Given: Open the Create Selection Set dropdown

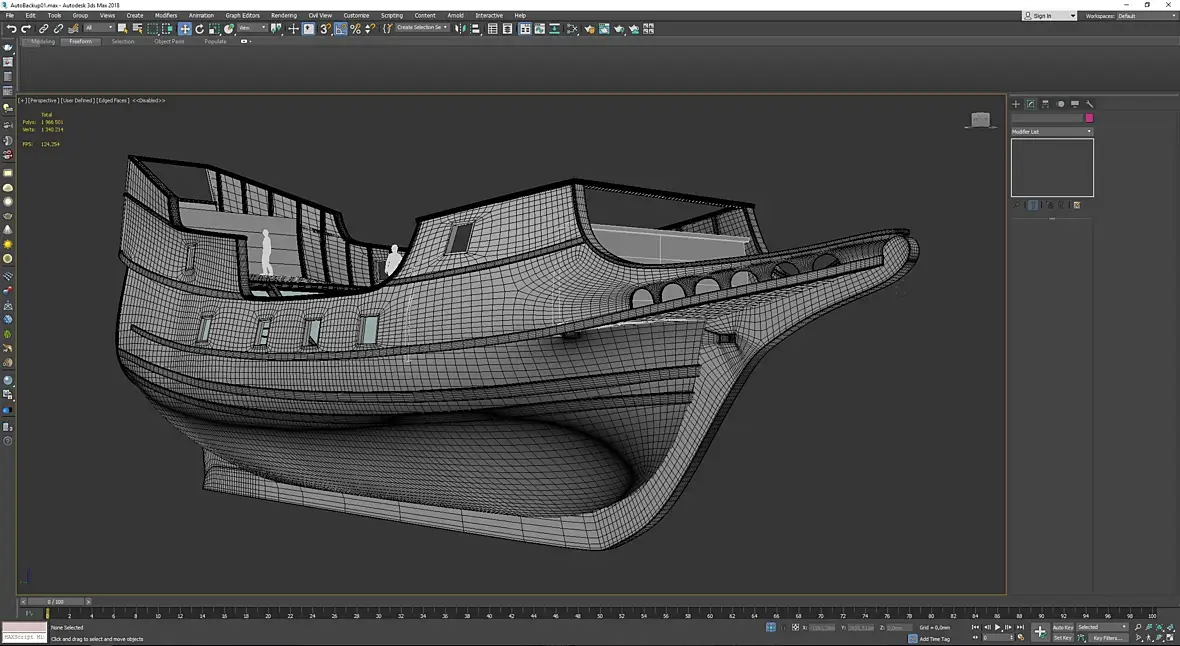Looking at the screenshot, I should pos(421,29).
